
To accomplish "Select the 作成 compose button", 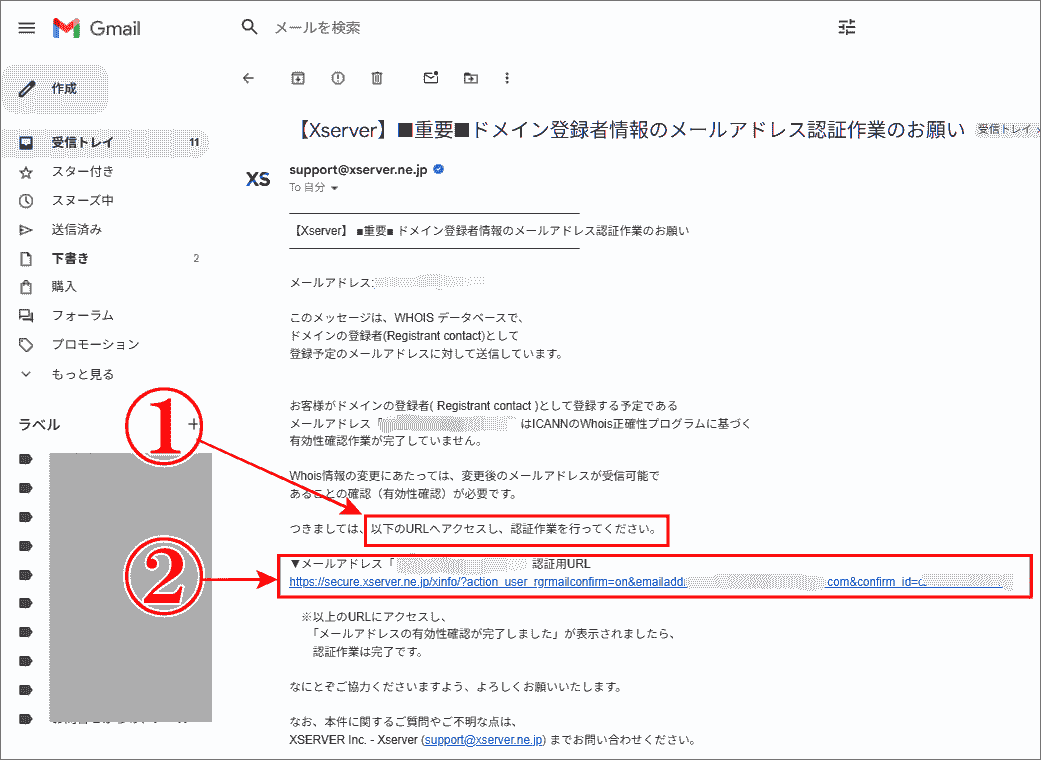I will tap(55, 88).
